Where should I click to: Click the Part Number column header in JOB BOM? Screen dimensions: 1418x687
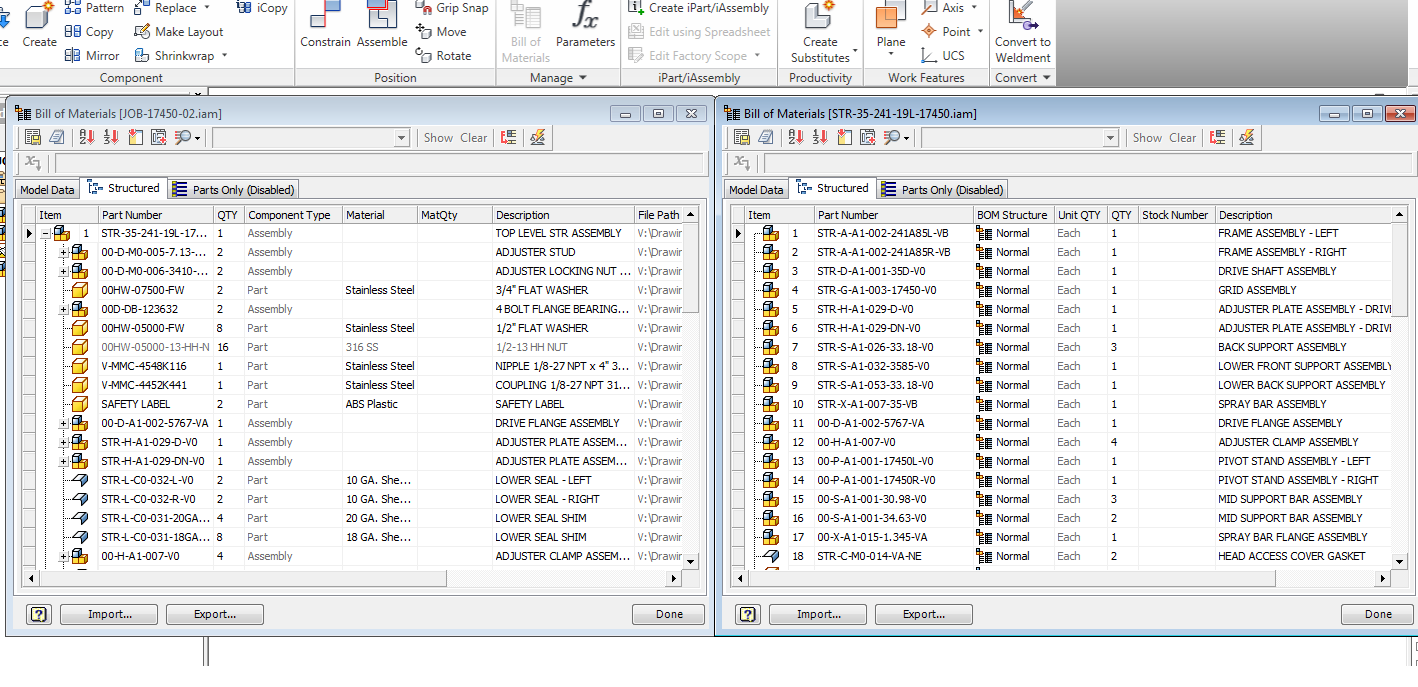[x=155, y=215]
